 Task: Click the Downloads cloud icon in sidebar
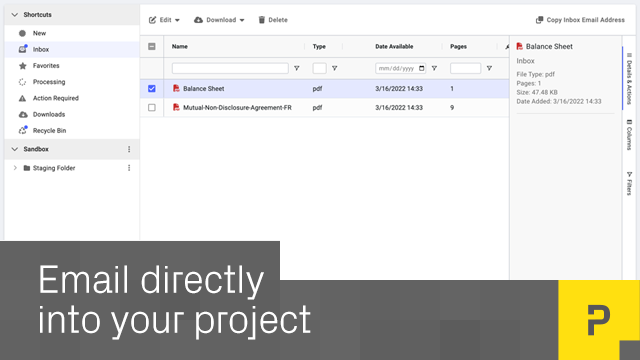(23, 115)
